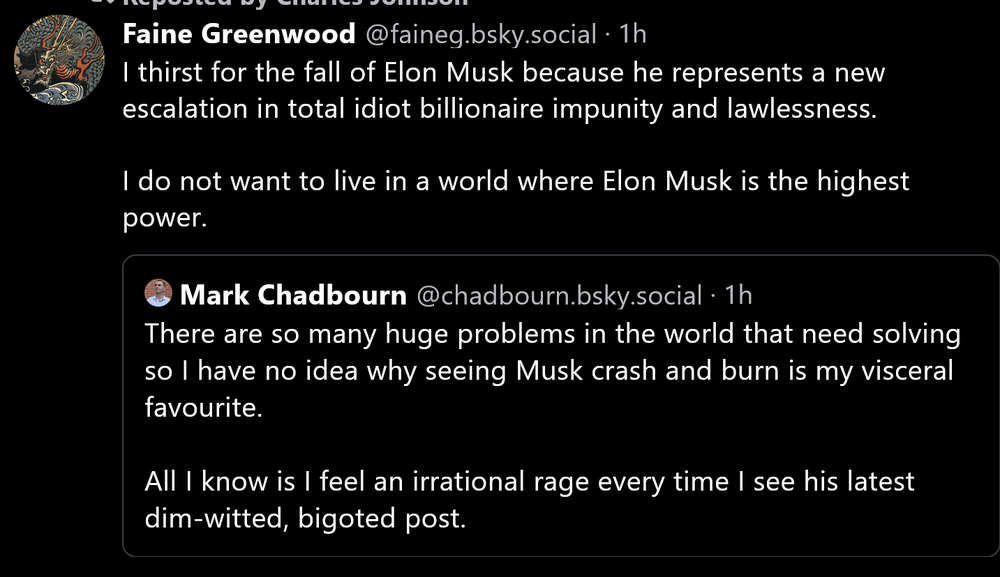Click Mark Chadbourn's small profile avatar

click(158, 293)
